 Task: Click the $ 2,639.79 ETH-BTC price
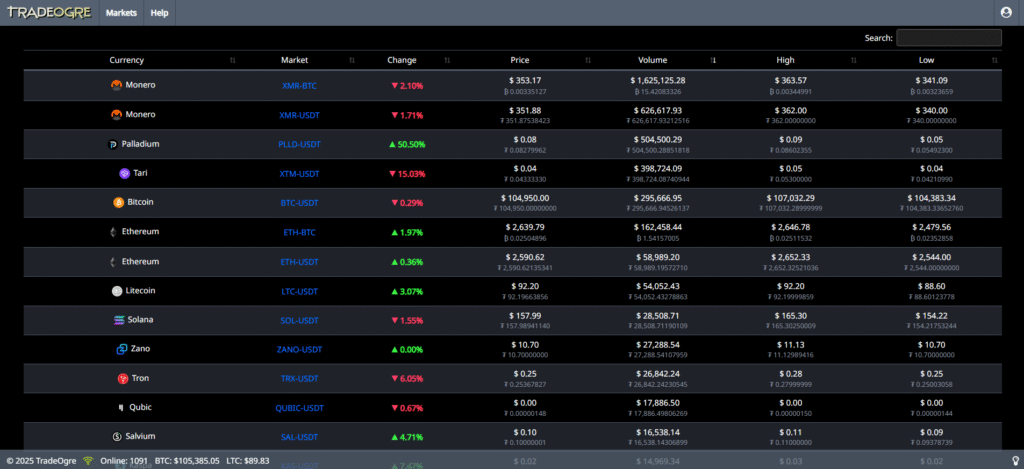[525, 227]
